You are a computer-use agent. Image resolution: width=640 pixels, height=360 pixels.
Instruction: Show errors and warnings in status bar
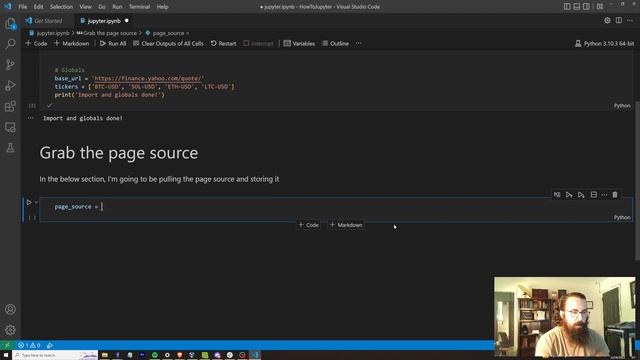click(x=29, y=345)
